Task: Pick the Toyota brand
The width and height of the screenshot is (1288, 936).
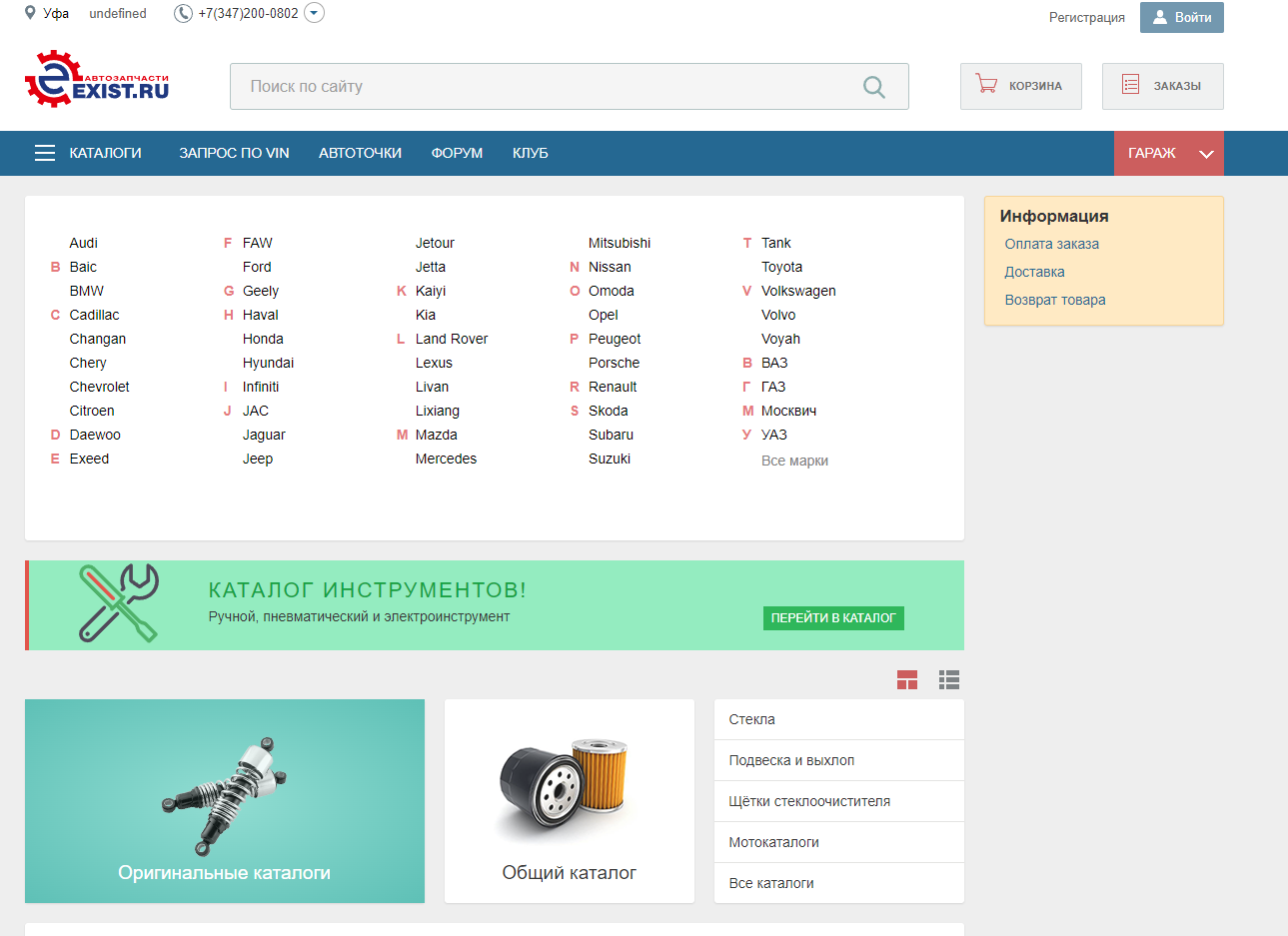Action: 781,267
